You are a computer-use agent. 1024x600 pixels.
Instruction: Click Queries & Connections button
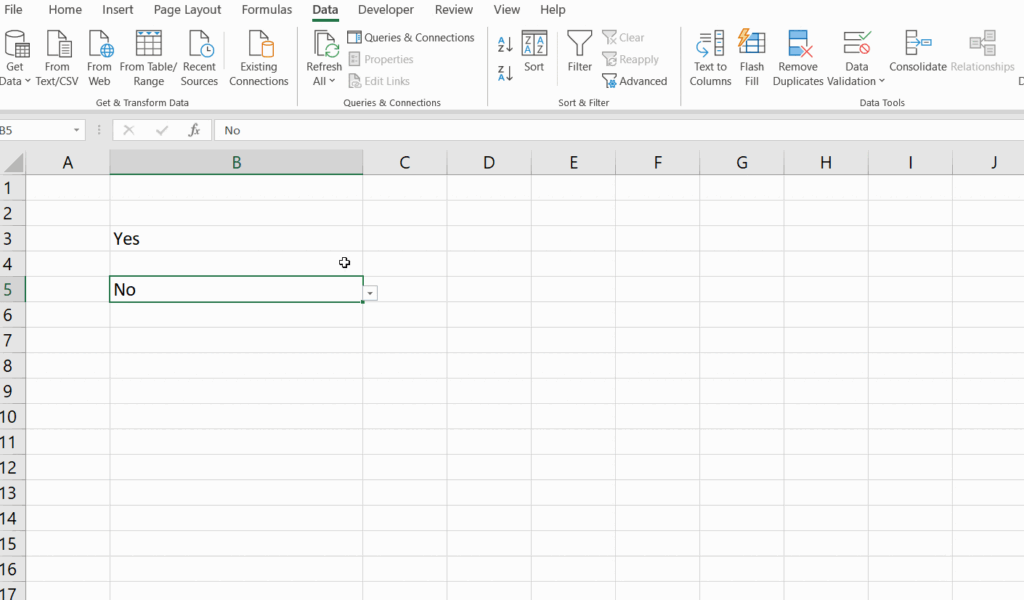click(x=411, y=38)
